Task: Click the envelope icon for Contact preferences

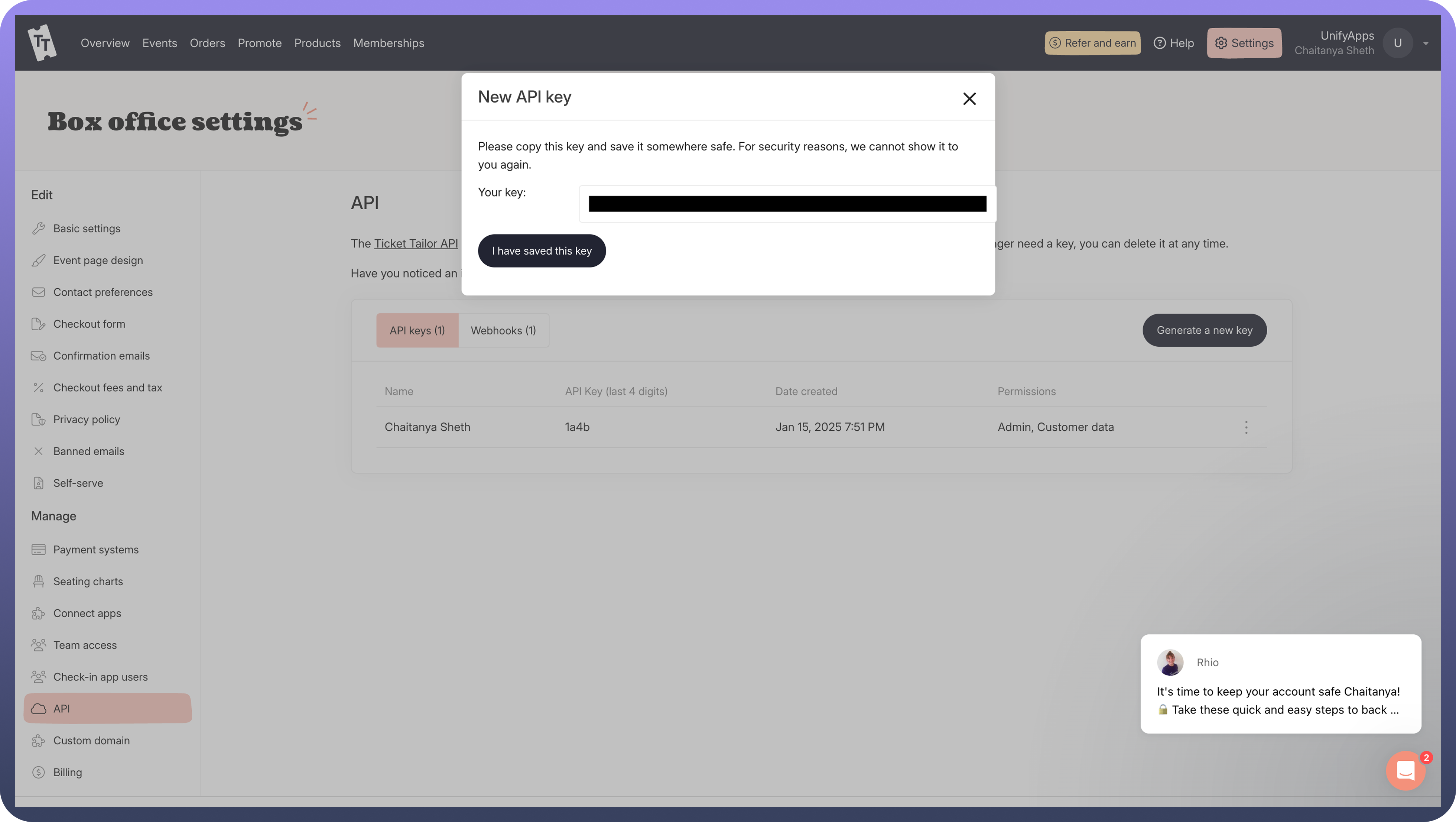Action: [38, 292]
